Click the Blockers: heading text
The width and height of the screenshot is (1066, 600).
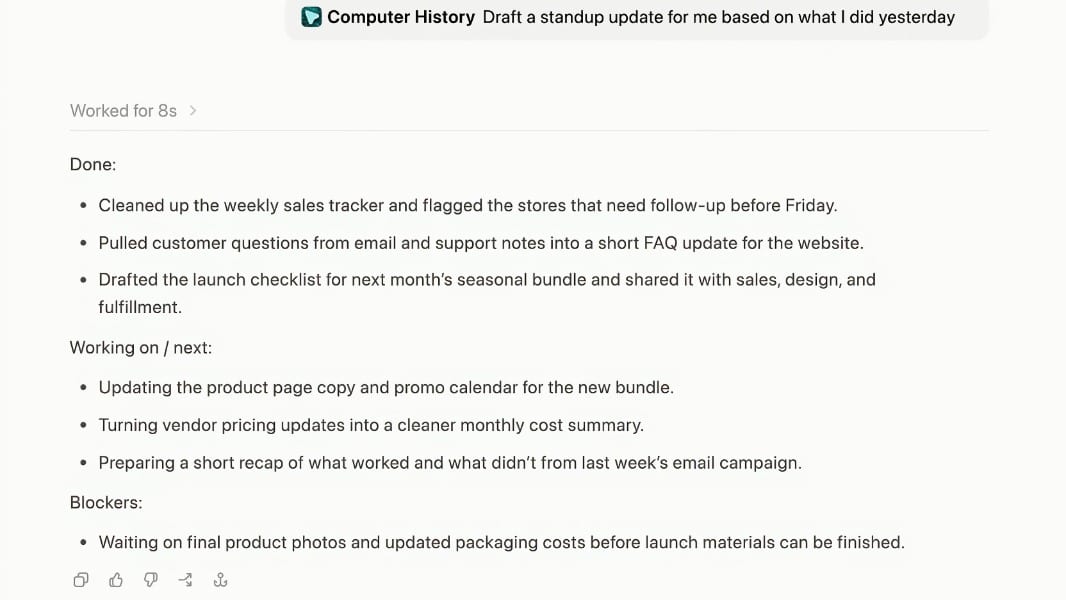point(106,503)
